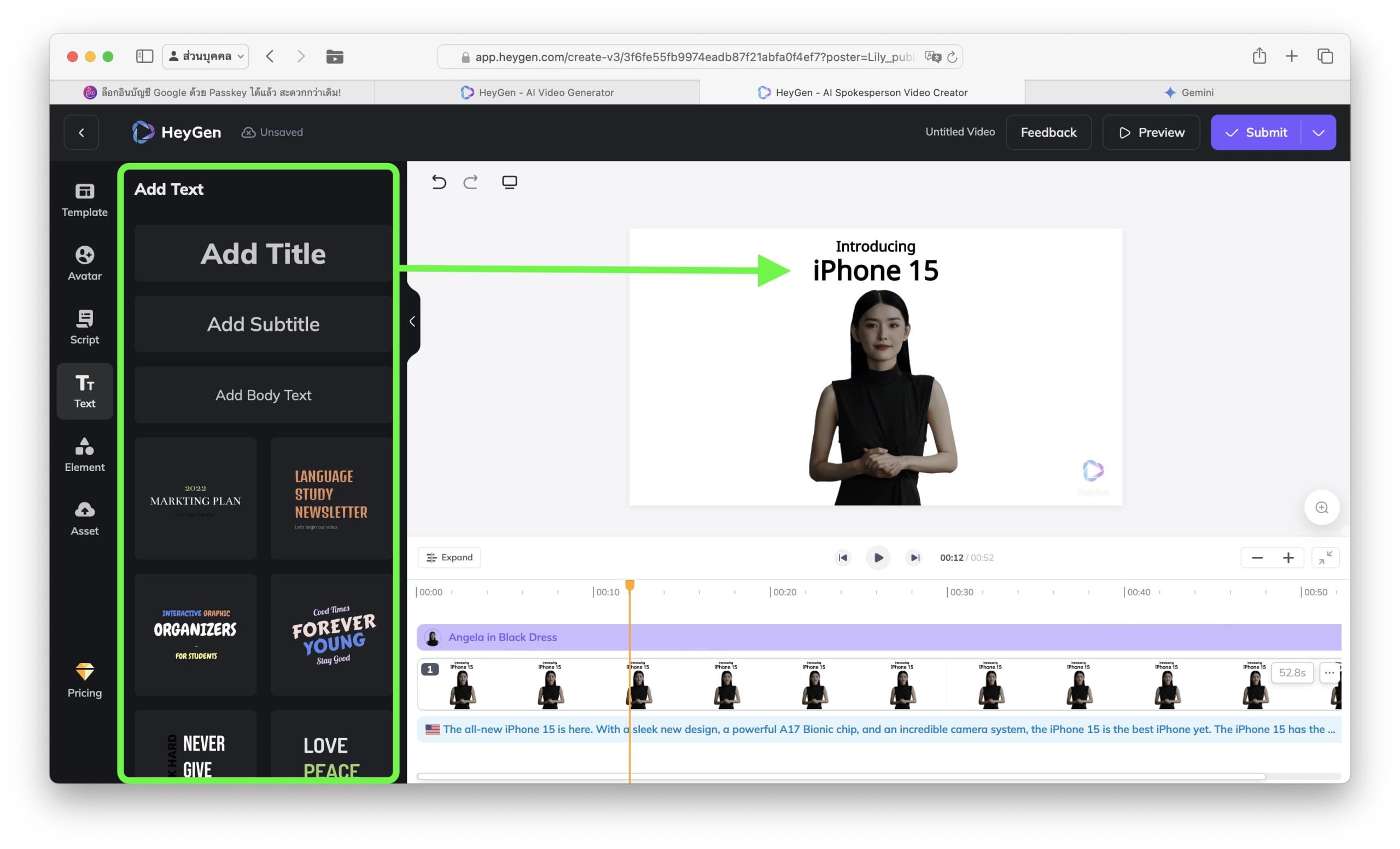The width and height of the screenshot is (1400, 849).
Task: Click the undo arrow icon
Action: coord(439,182)
